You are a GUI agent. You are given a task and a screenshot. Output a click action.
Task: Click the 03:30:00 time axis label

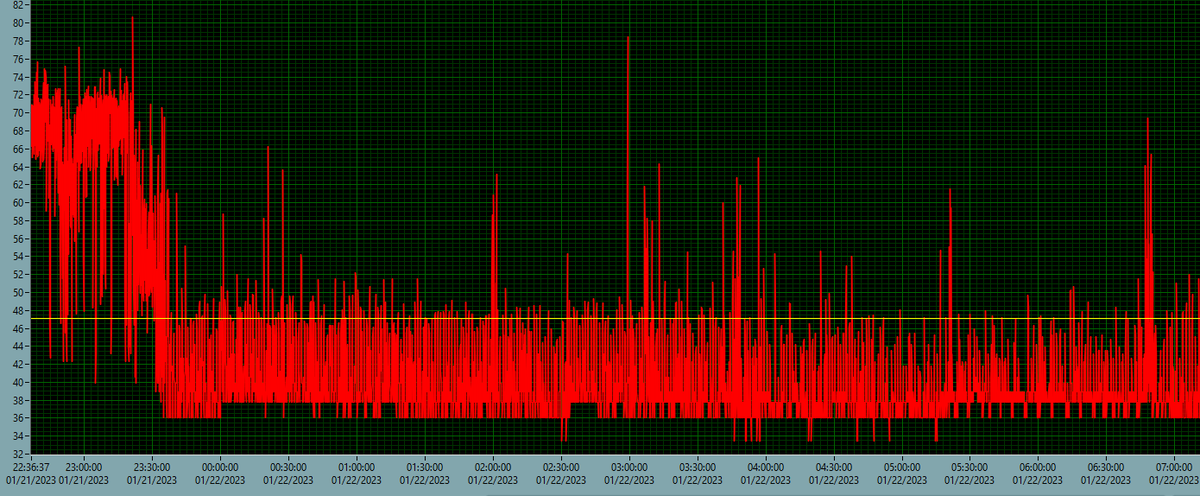(x=697, y=466)
